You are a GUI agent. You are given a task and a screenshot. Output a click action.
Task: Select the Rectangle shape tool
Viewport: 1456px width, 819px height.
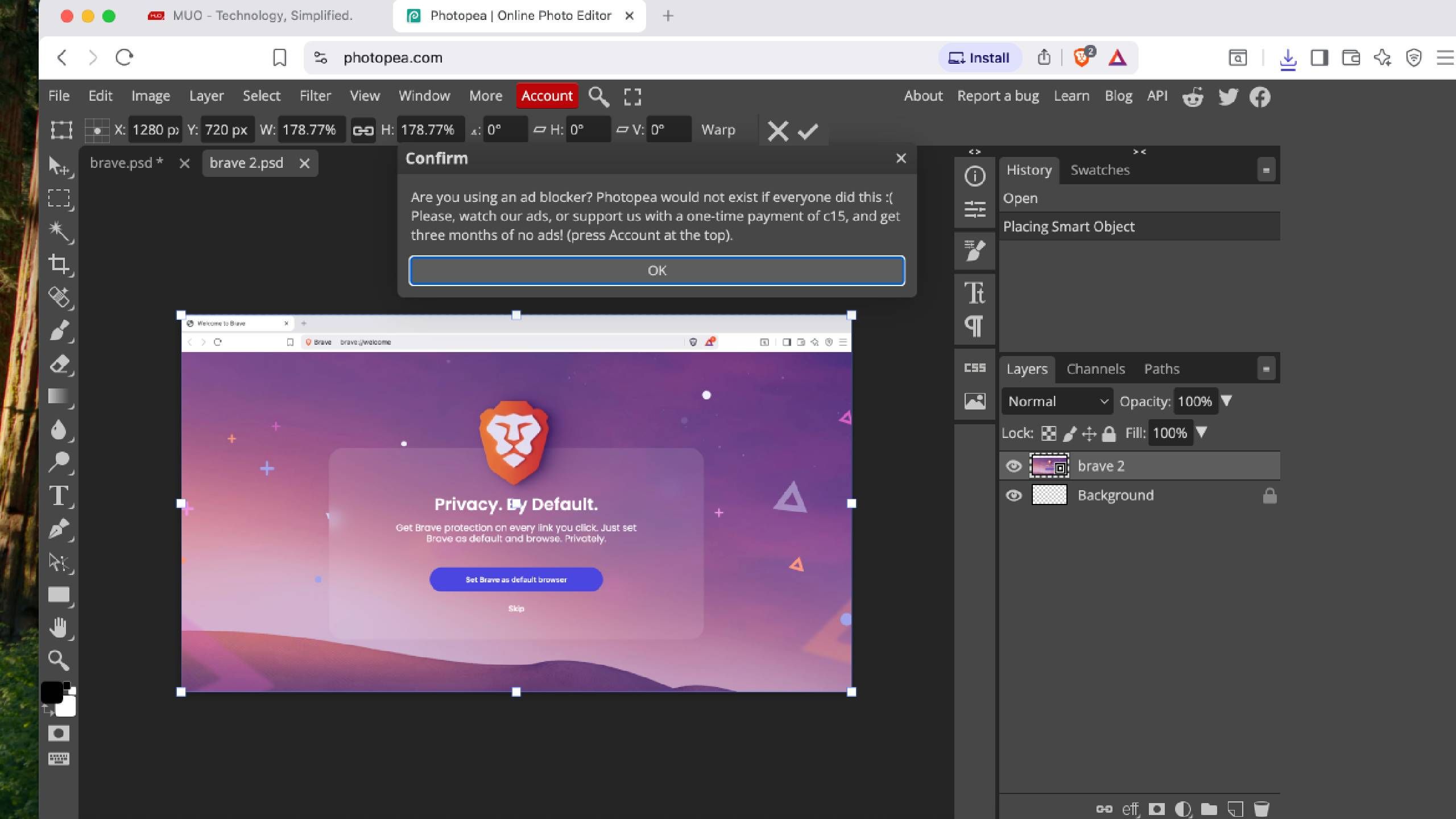[x=59, y=595]
